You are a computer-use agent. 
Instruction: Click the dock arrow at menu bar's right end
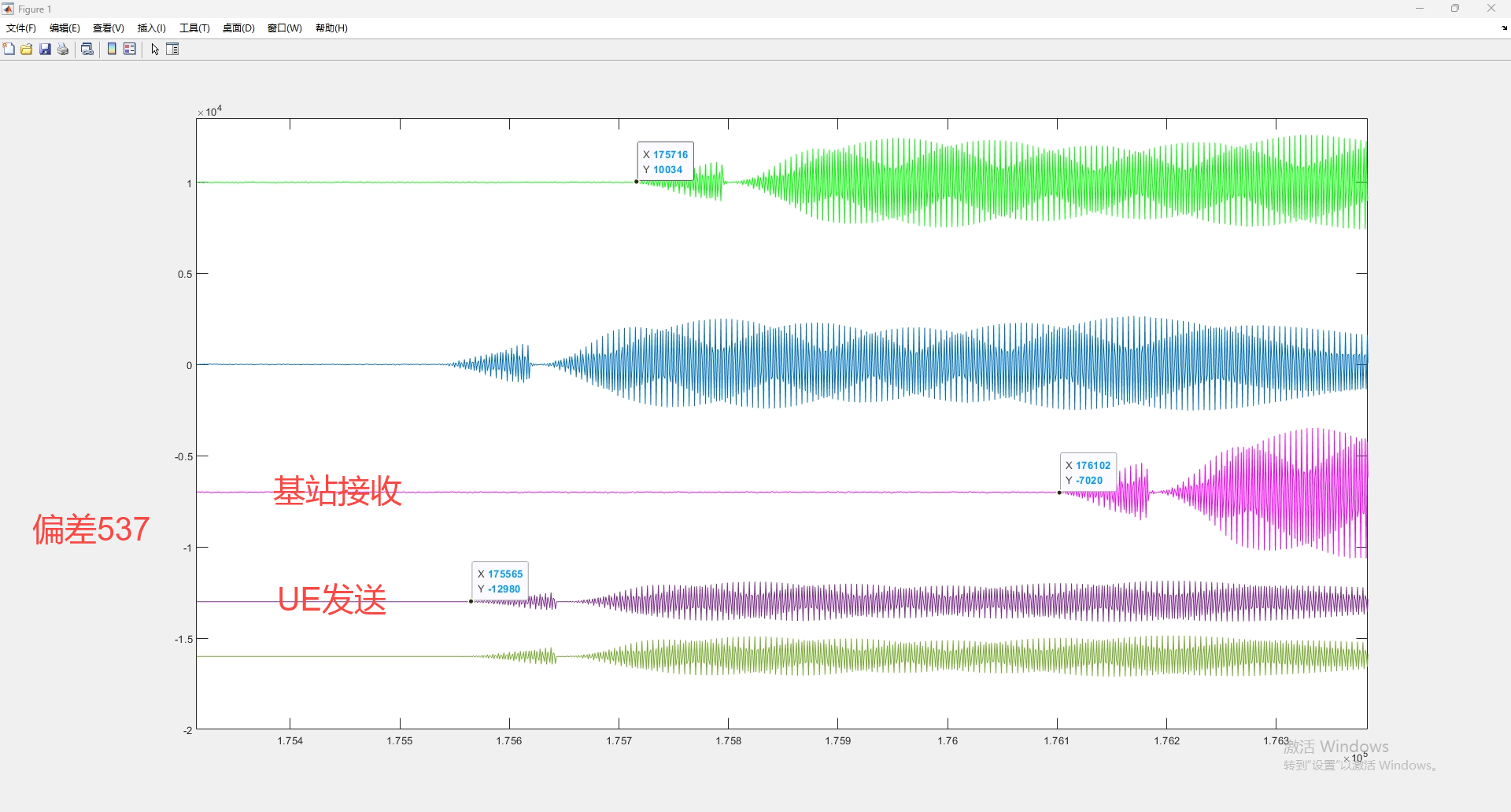pyautogui.click(x=1504, y=28)
